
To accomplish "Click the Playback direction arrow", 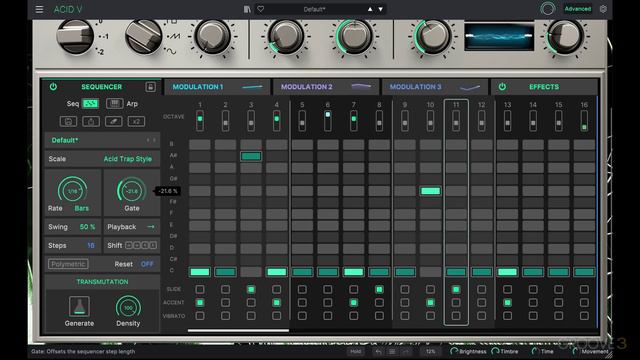I will click(151, 227).
